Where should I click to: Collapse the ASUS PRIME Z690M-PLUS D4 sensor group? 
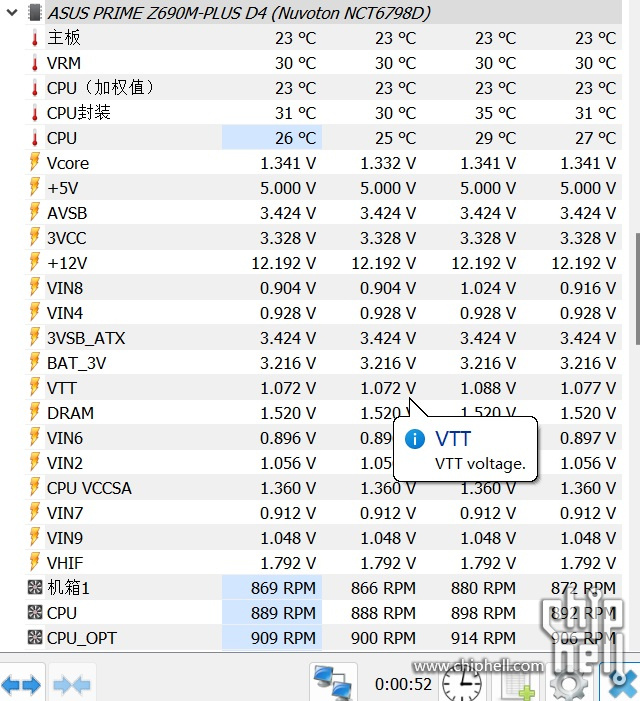12,13
